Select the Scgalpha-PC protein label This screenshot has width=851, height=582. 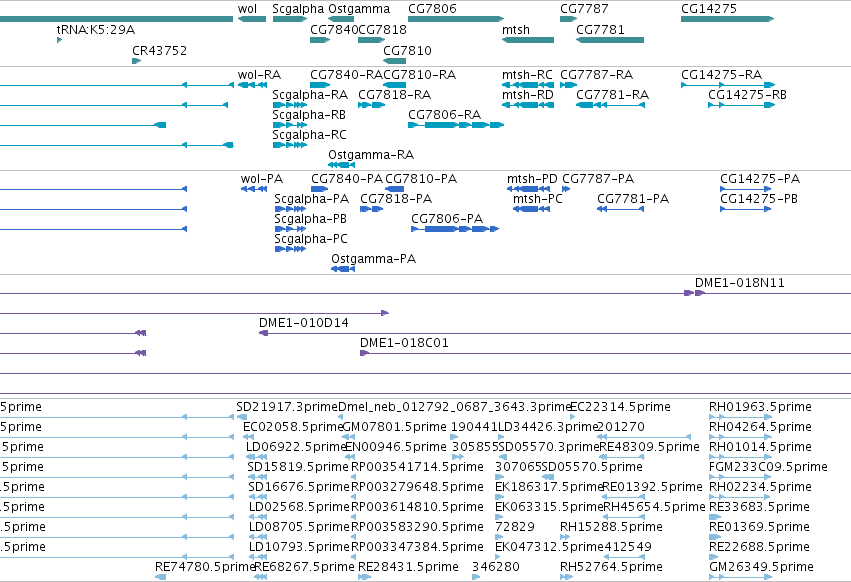[311, 239]
